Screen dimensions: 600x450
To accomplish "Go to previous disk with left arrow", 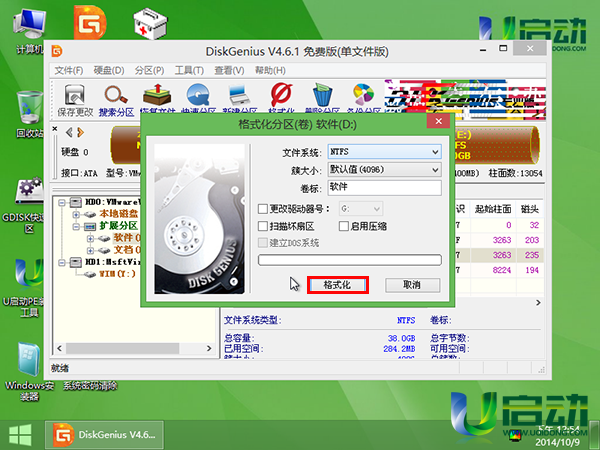I will (69, 132).
